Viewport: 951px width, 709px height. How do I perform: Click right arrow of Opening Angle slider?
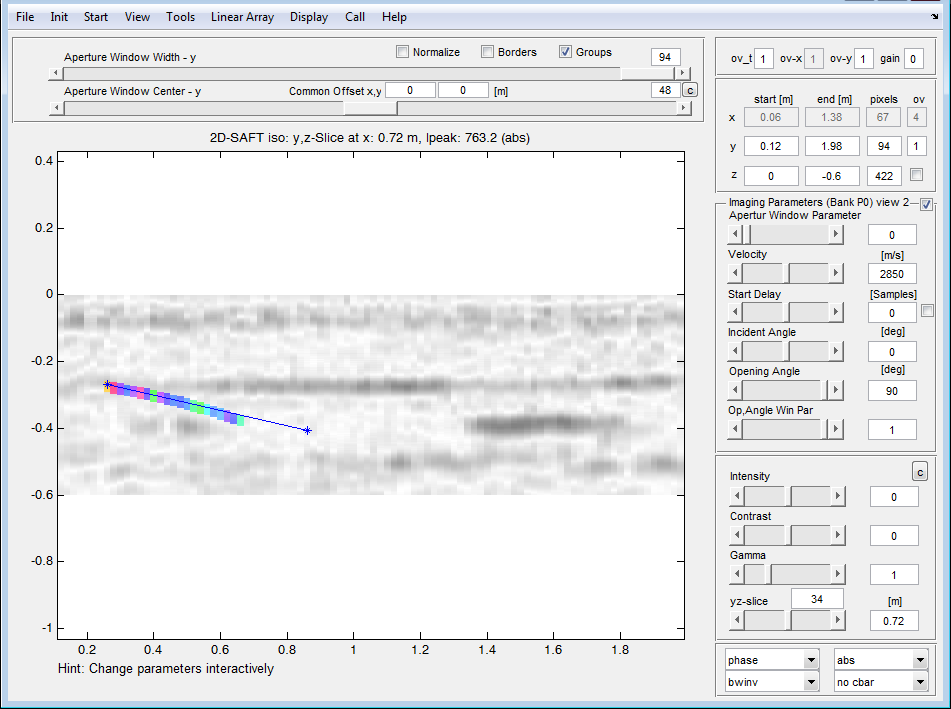(x=836, y=389)
